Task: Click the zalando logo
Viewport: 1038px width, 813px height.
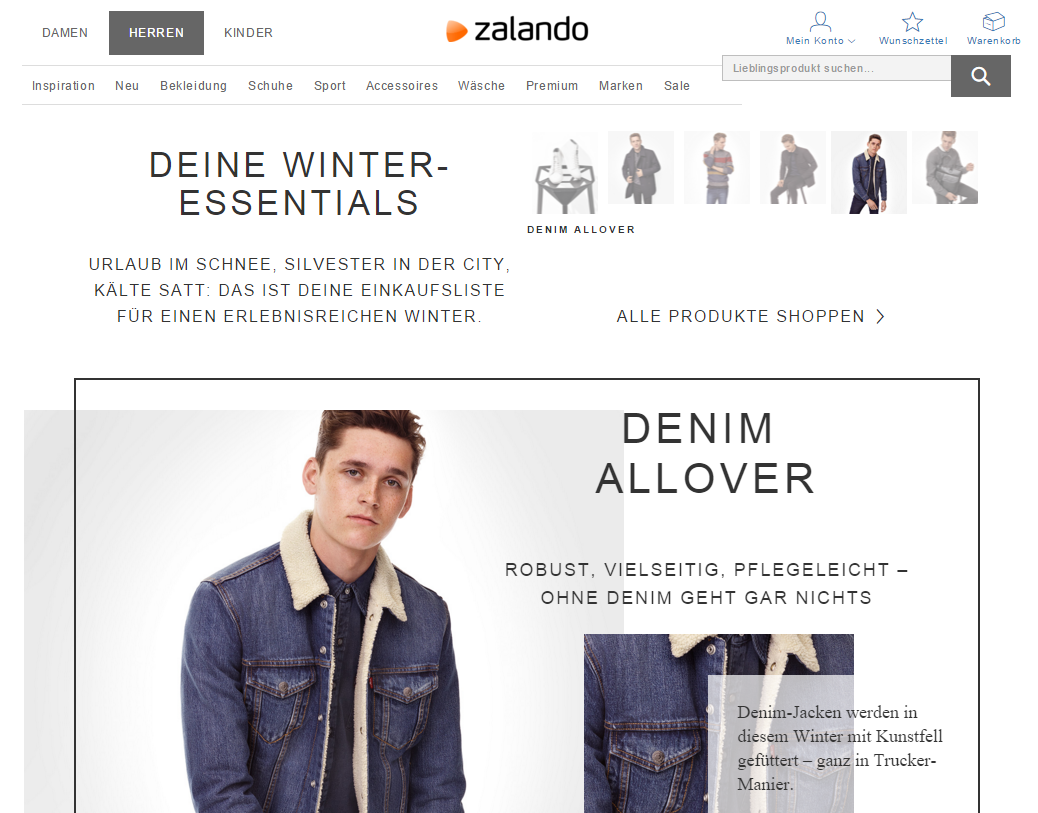Action: pyautogui.click(x=517, y=30)
